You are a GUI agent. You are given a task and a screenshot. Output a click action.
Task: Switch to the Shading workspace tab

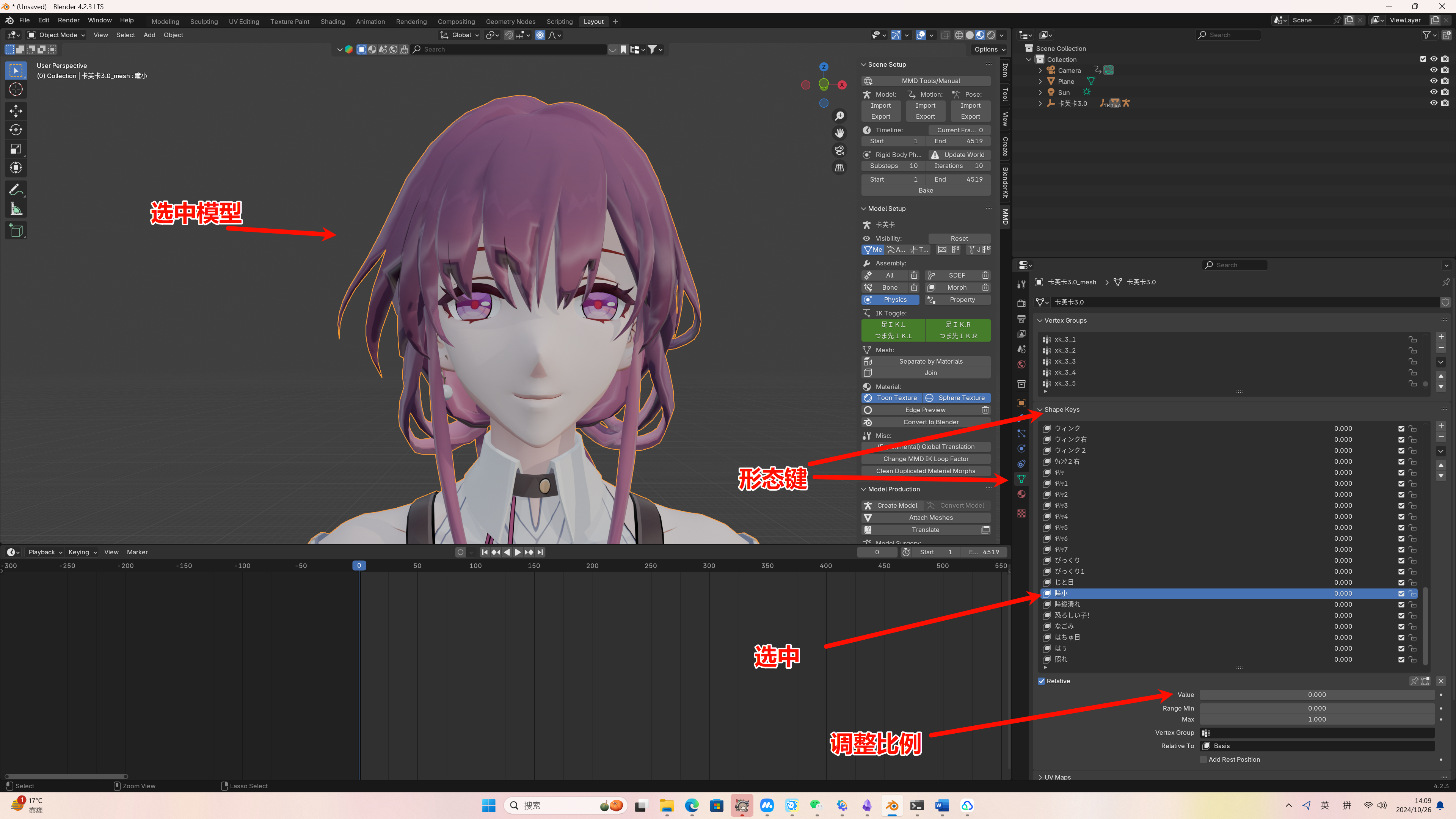333,22
